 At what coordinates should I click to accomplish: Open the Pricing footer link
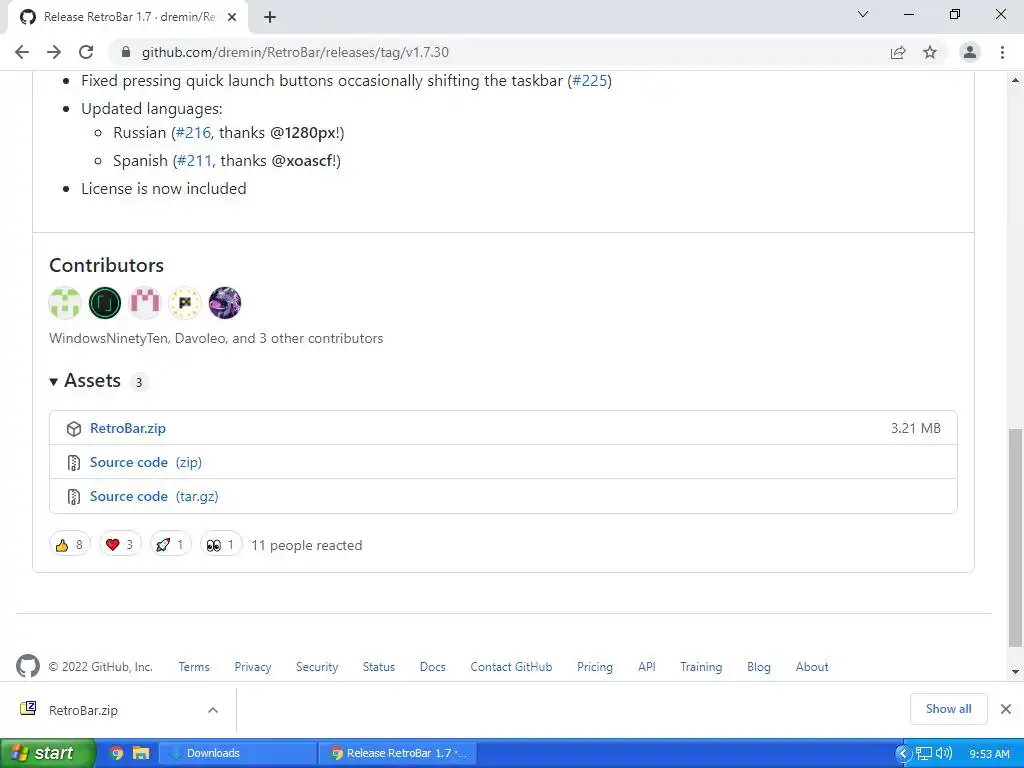594,667
